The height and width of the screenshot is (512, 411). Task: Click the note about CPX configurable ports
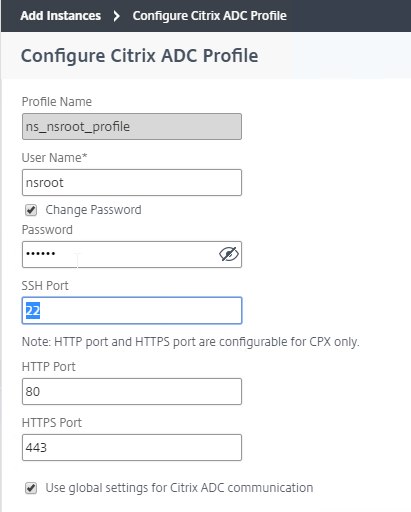[x=191, y=342]
